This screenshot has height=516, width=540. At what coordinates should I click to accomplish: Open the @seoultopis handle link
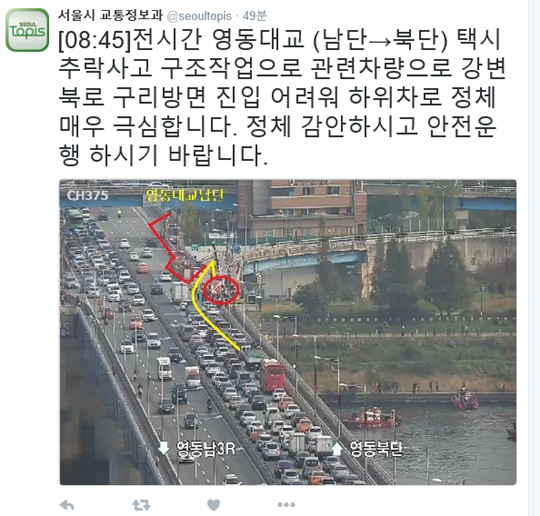(x=199, y=16)
